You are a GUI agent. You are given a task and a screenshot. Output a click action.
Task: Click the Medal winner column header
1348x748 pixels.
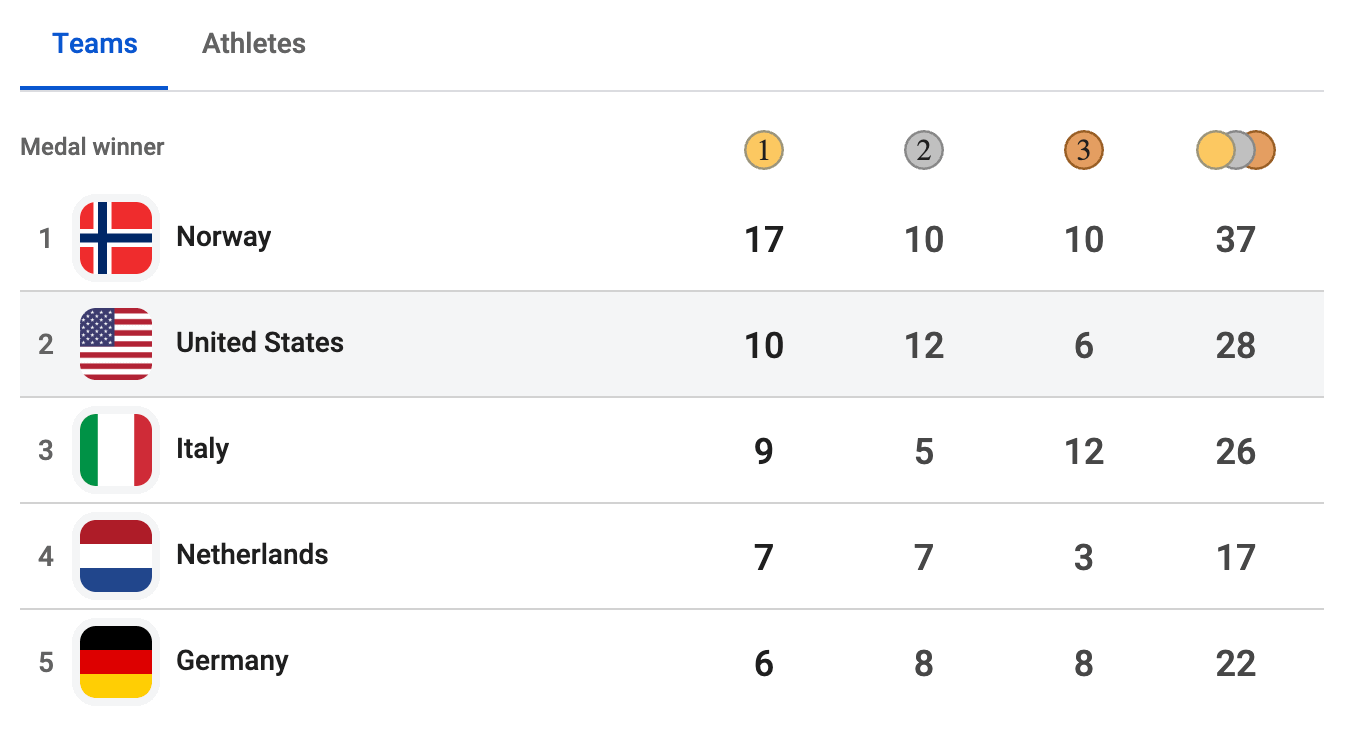click(92, 147)
